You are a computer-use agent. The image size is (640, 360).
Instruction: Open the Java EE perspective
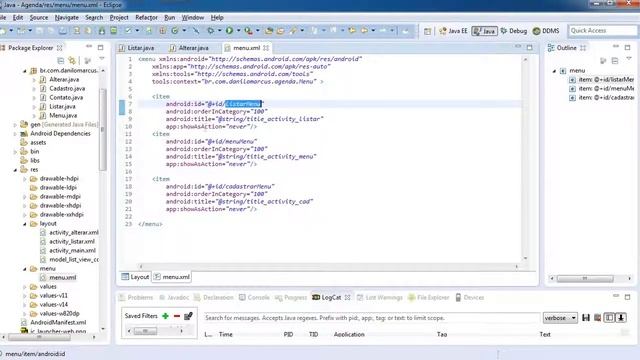coord(453,31)
